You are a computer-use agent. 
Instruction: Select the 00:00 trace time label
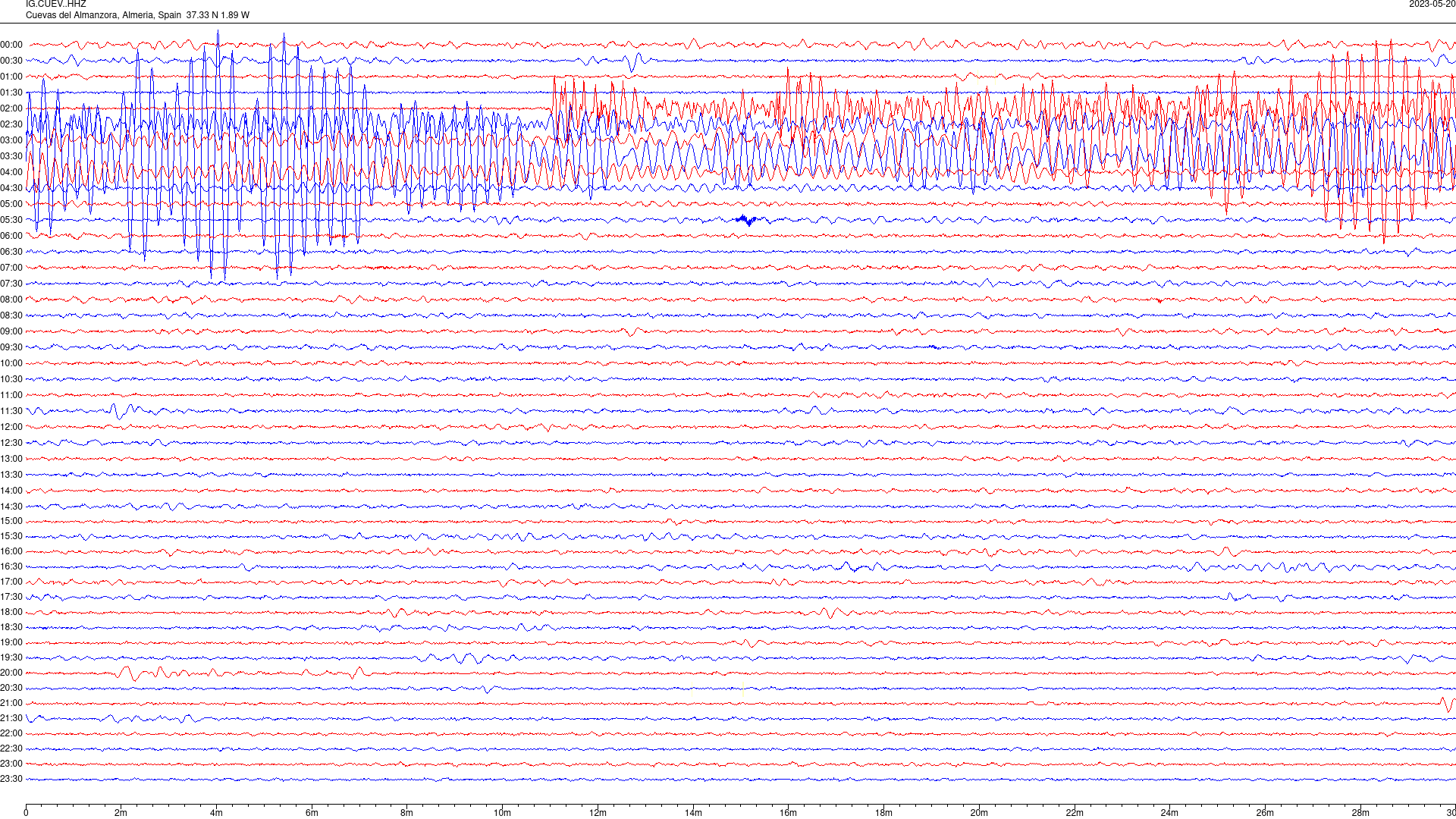11,45
